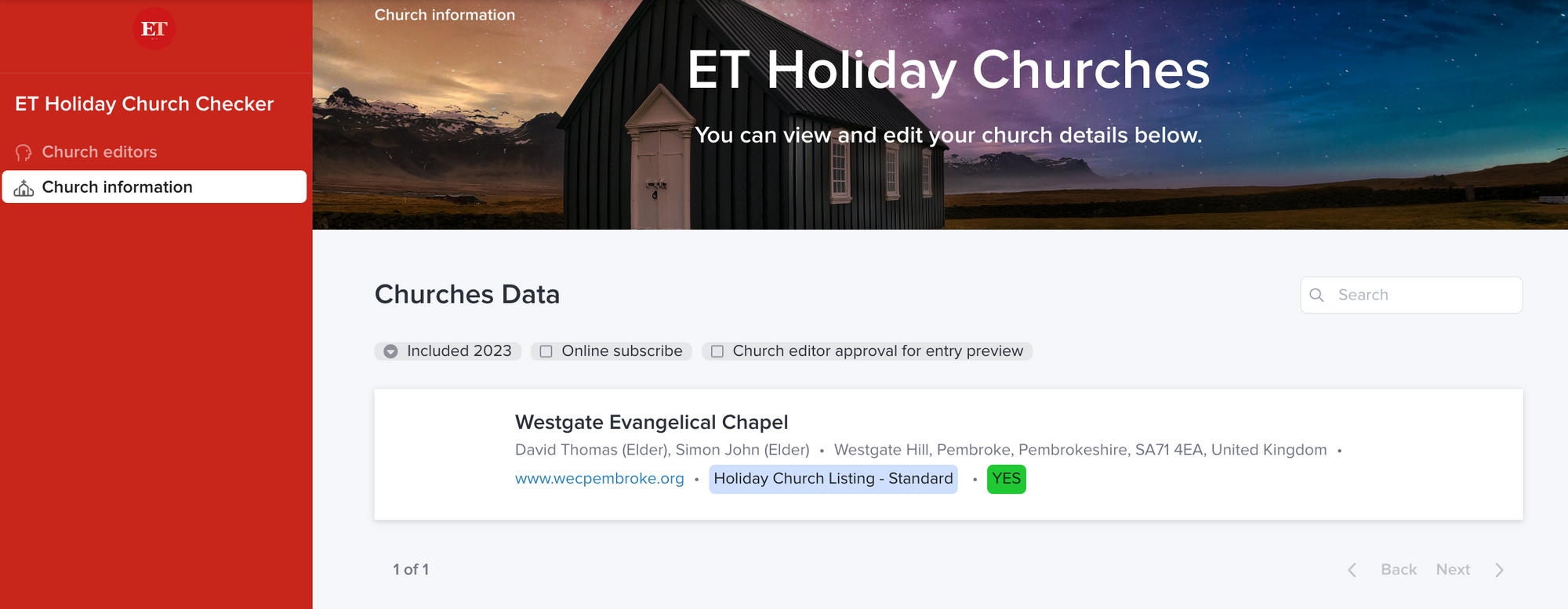Toggle Church editor approval for entry preview
Image resolution: width=1568 pixels, height=609 pixels.
[717, 351]
